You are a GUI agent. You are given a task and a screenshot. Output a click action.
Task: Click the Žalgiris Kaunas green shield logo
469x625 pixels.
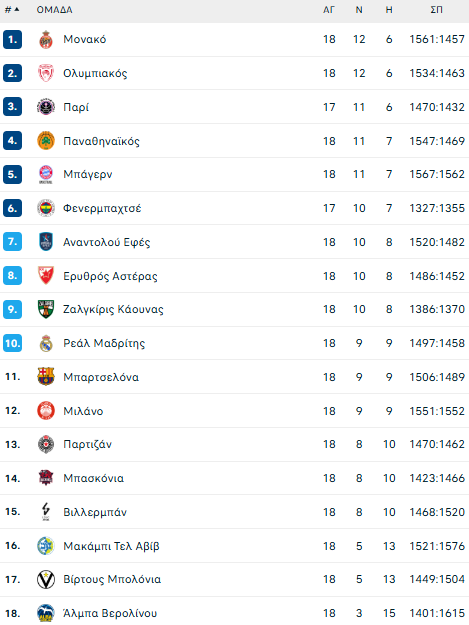tap(46, 309)
